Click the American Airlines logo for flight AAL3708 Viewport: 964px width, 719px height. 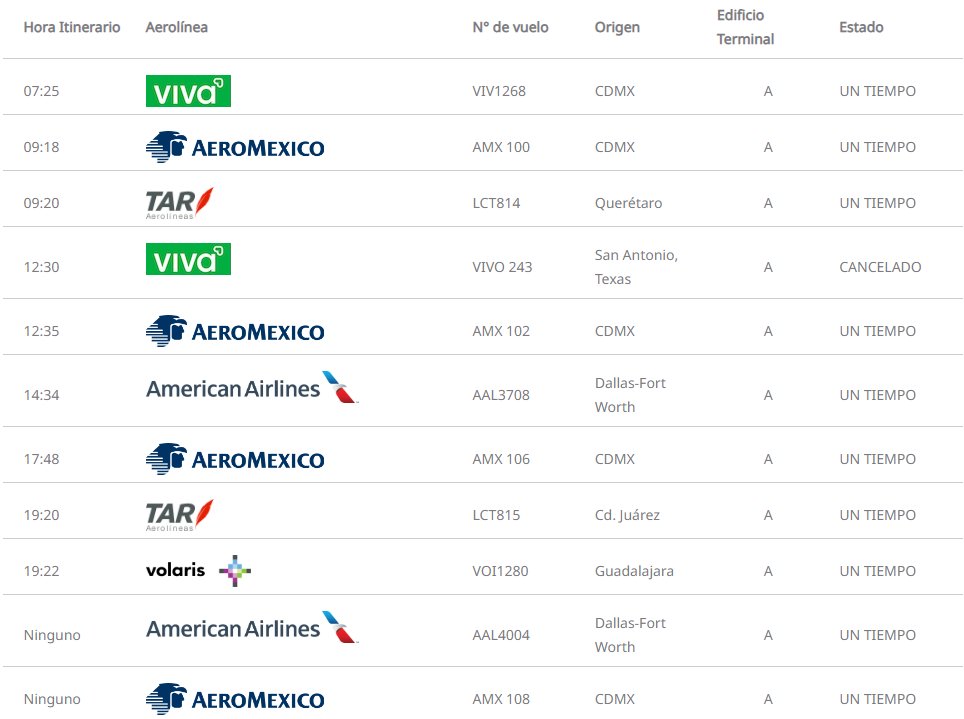[x=251, y=387]
